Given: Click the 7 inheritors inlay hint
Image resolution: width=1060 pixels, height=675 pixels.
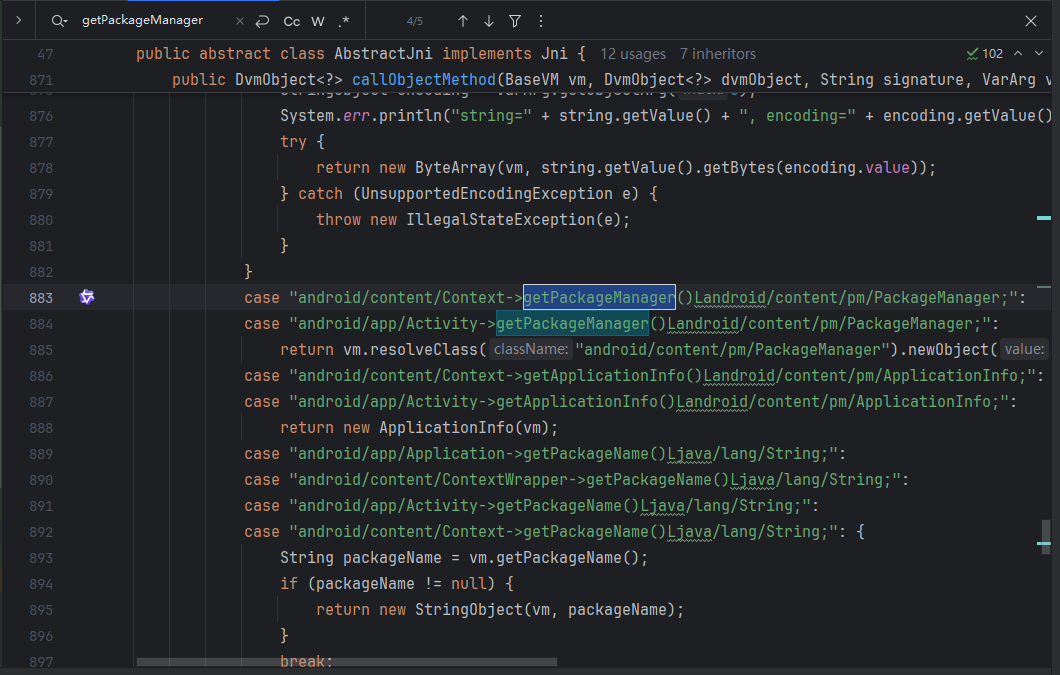Looking at the screenshot, I should [717, 54].
